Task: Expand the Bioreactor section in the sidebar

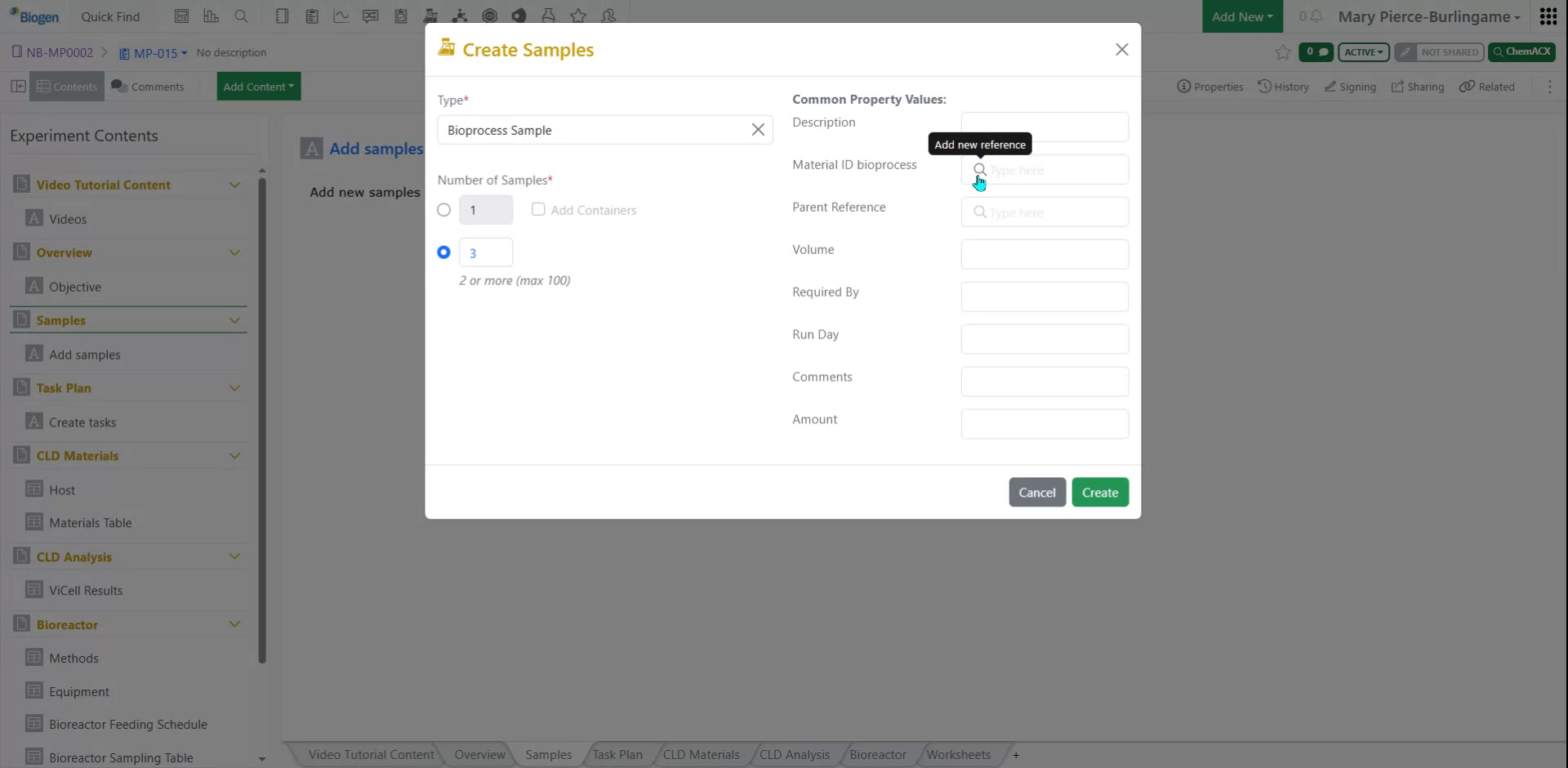Action: [x=235, y=623]
